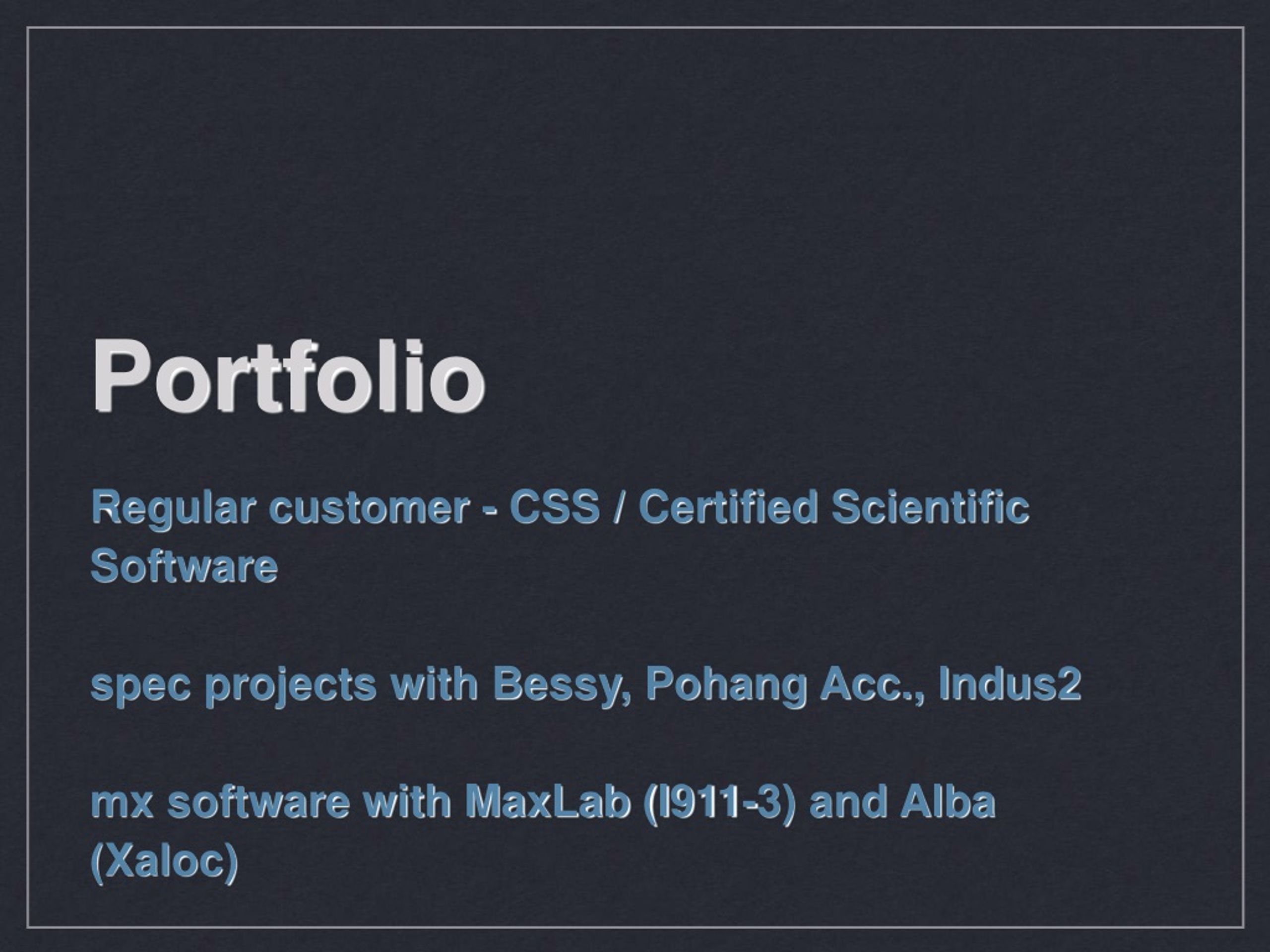Image resolution: width=1270 pixels, height=952 pixels.
Task: Click the word "customer" in first bullet
Action: coord(369,508)
